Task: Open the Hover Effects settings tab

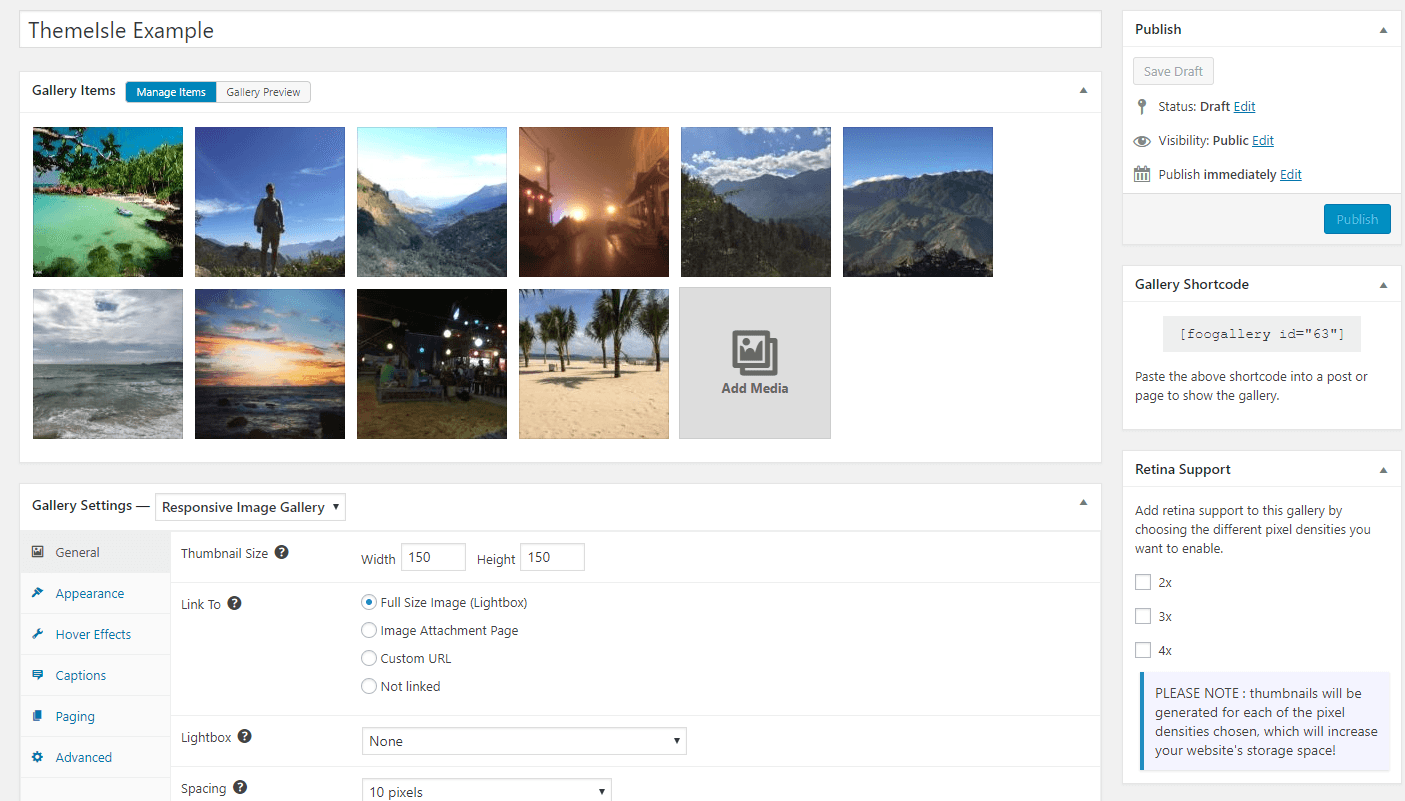Action: click(95, 634)
